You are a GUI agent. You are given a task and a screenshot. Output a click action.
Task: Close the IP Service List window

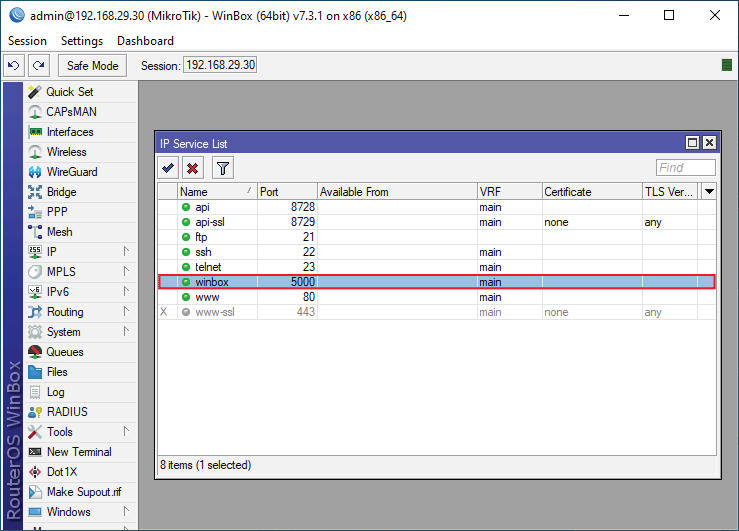click(x=709, y=143)
